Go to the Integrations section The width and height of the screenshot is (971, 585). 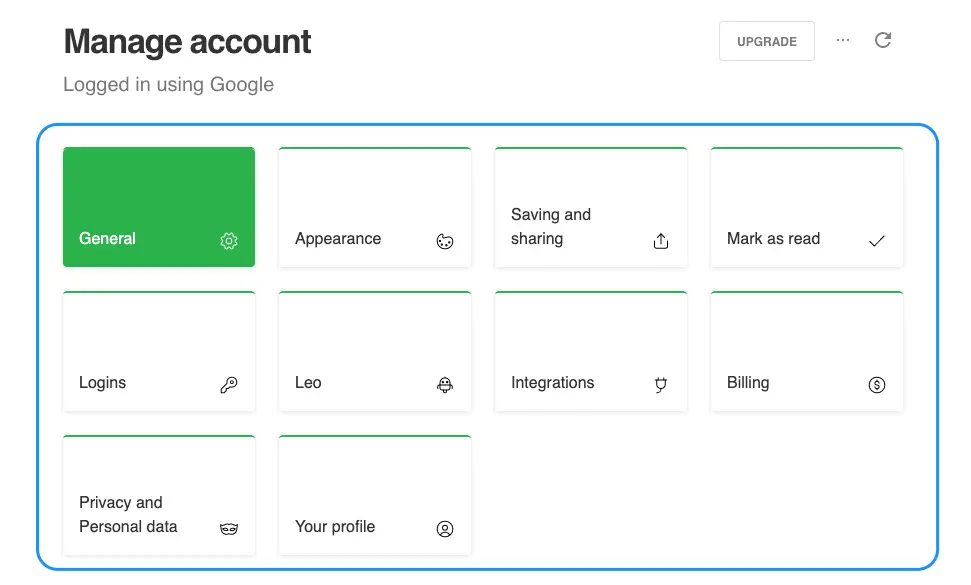[591, 351]
